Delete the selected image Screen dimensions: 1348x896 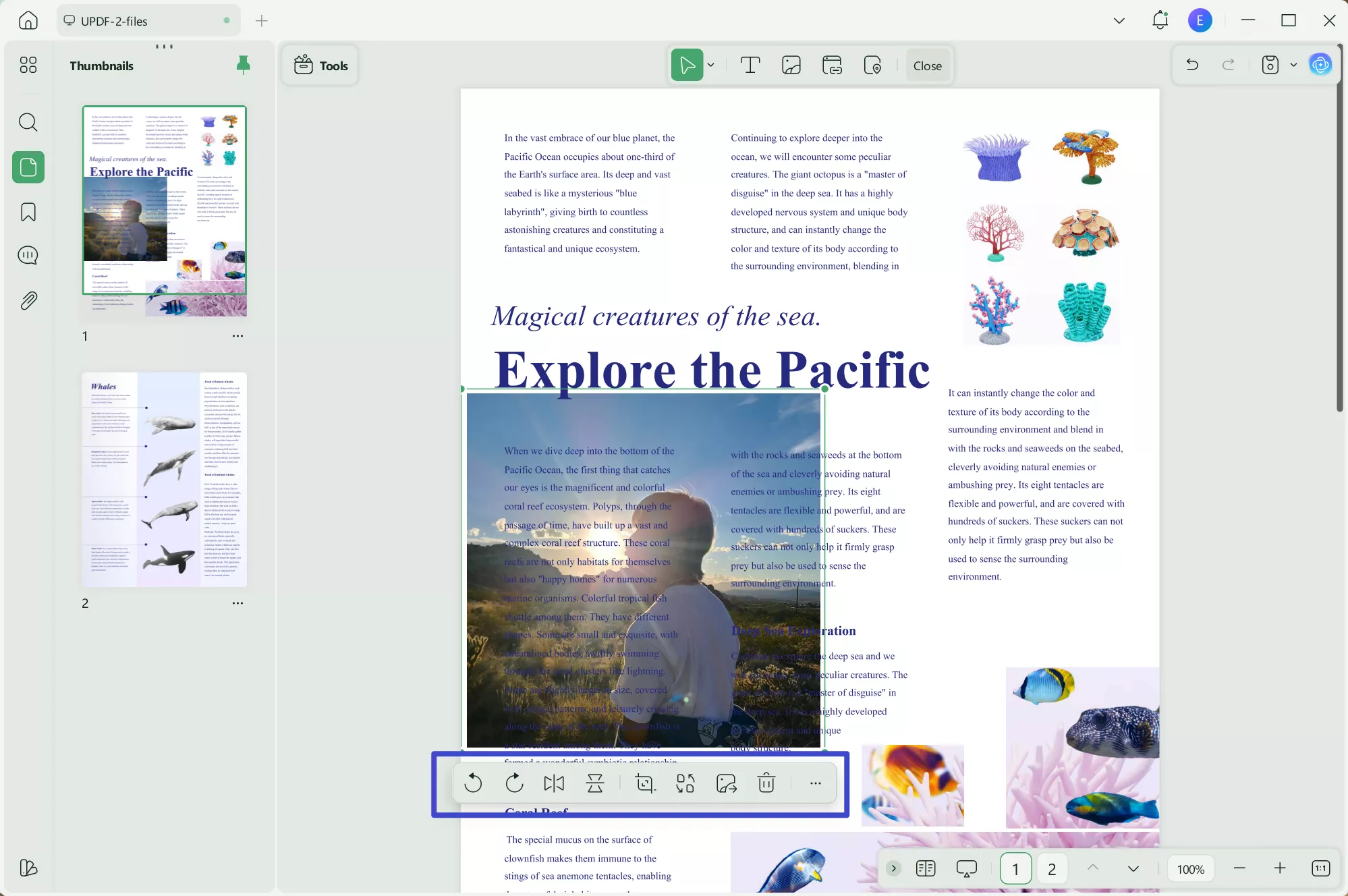(x=766, y=783)
